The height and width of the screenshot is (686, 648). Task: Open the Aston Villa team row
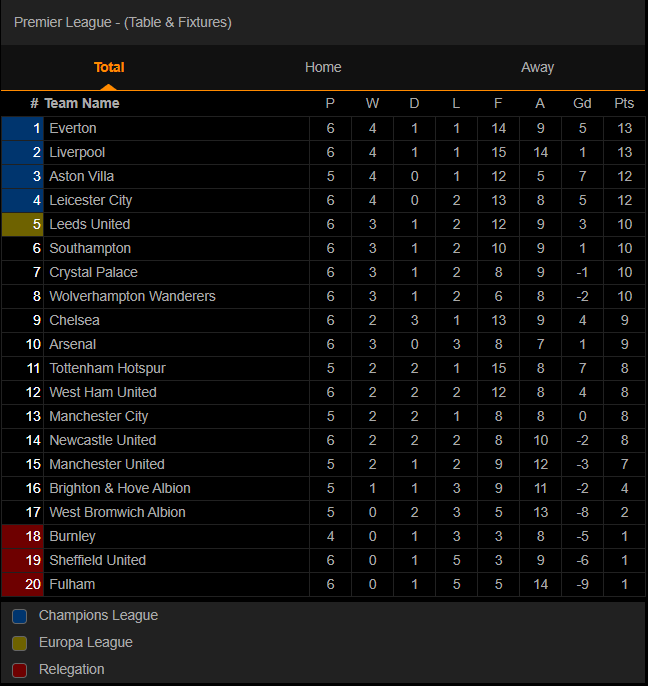tap(323, 176)
